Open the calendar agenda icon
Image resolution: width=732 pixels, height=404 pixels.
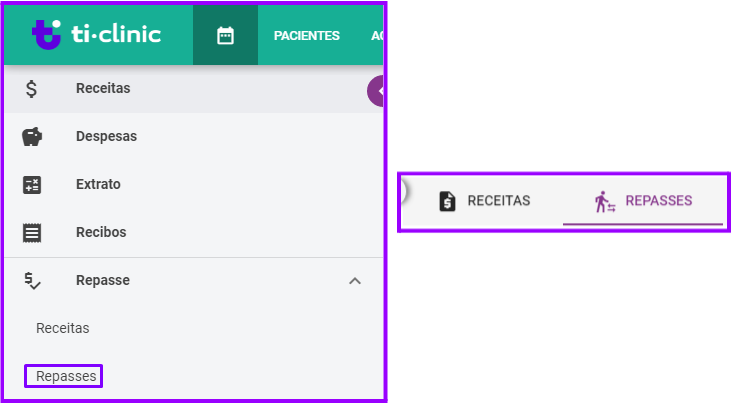(x=225, y=36)
